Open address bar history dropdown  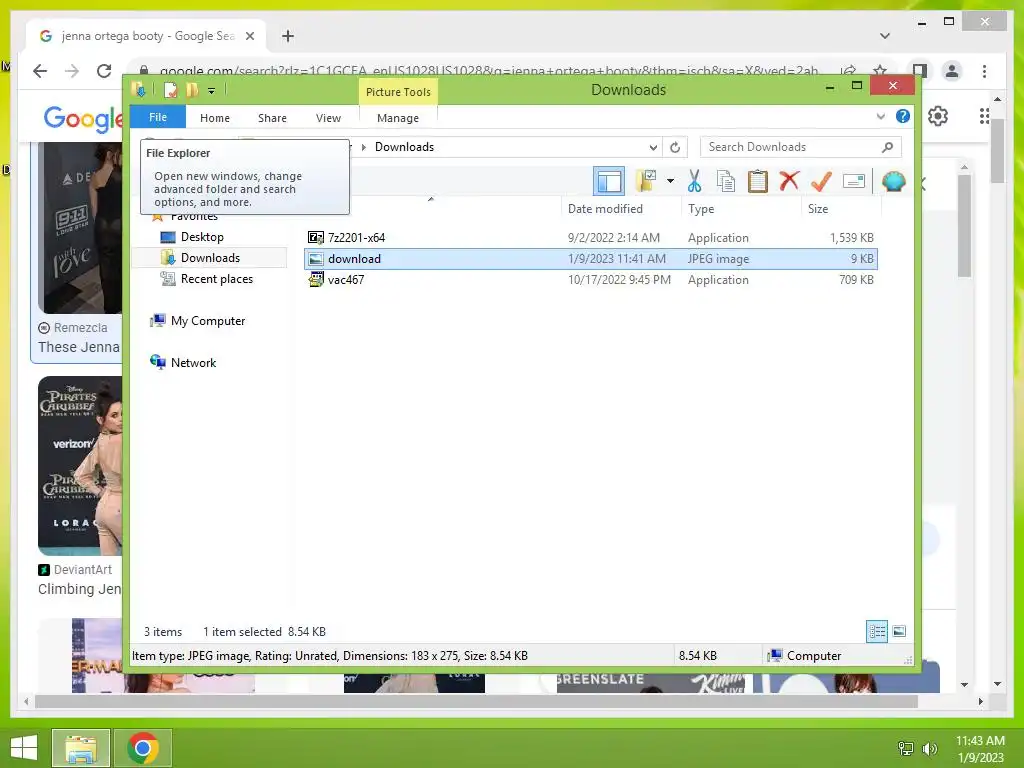652,147
